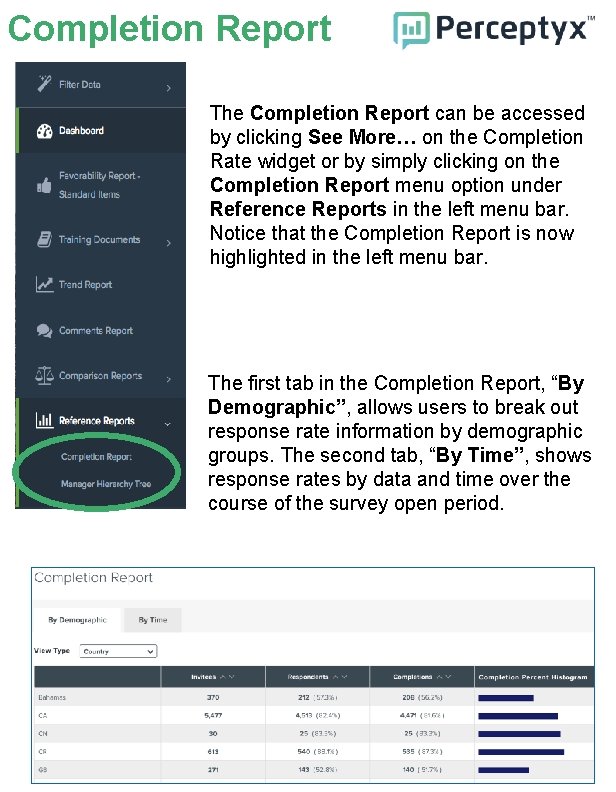616x792 pixels.
Task: Click completions value 208 in Bahamas row
Action: pos(408,698)
